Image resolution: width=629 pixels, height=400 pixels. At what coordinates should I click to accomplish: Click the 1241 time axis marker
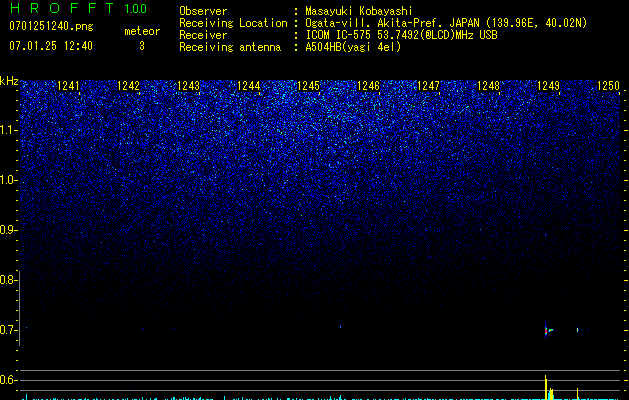(69, 85)
